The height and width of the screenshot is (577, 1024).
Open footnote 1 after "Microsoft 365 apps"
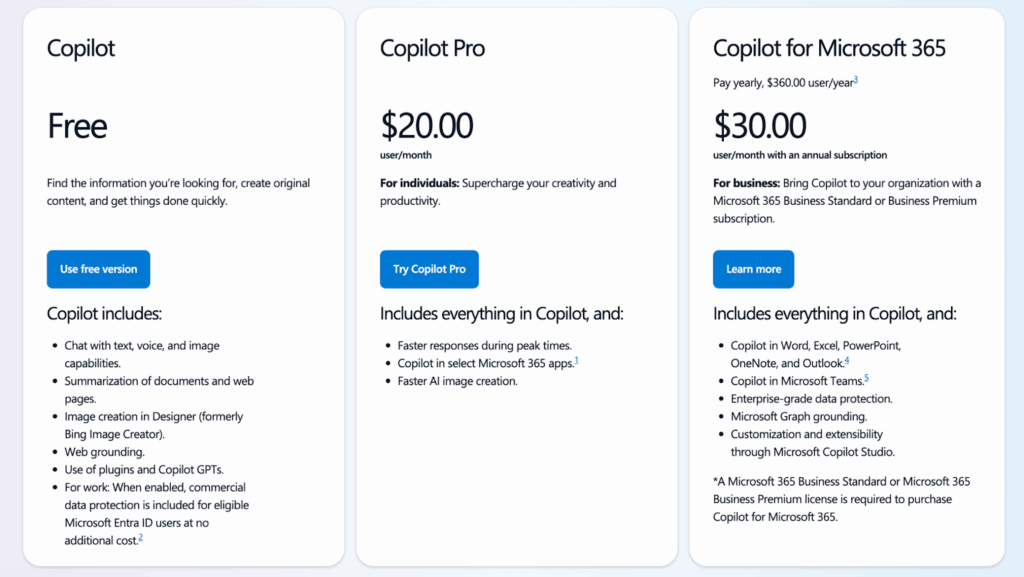[x=576, y=360]
